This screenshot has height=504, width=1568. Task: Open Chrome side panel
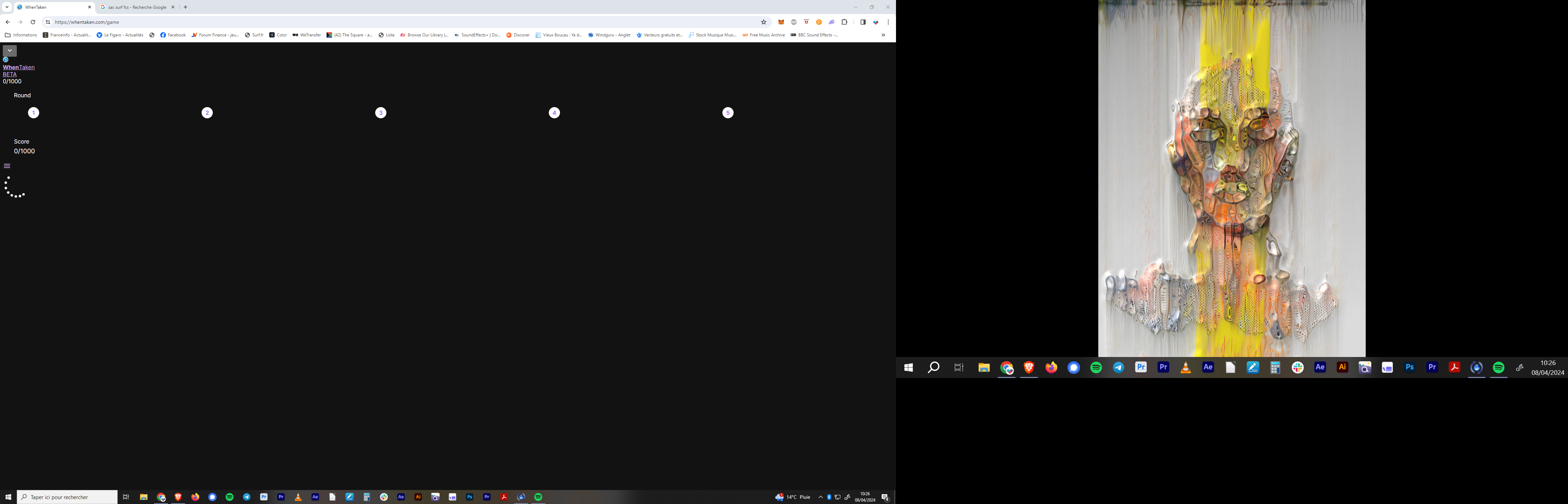click(x=862, y=22)
